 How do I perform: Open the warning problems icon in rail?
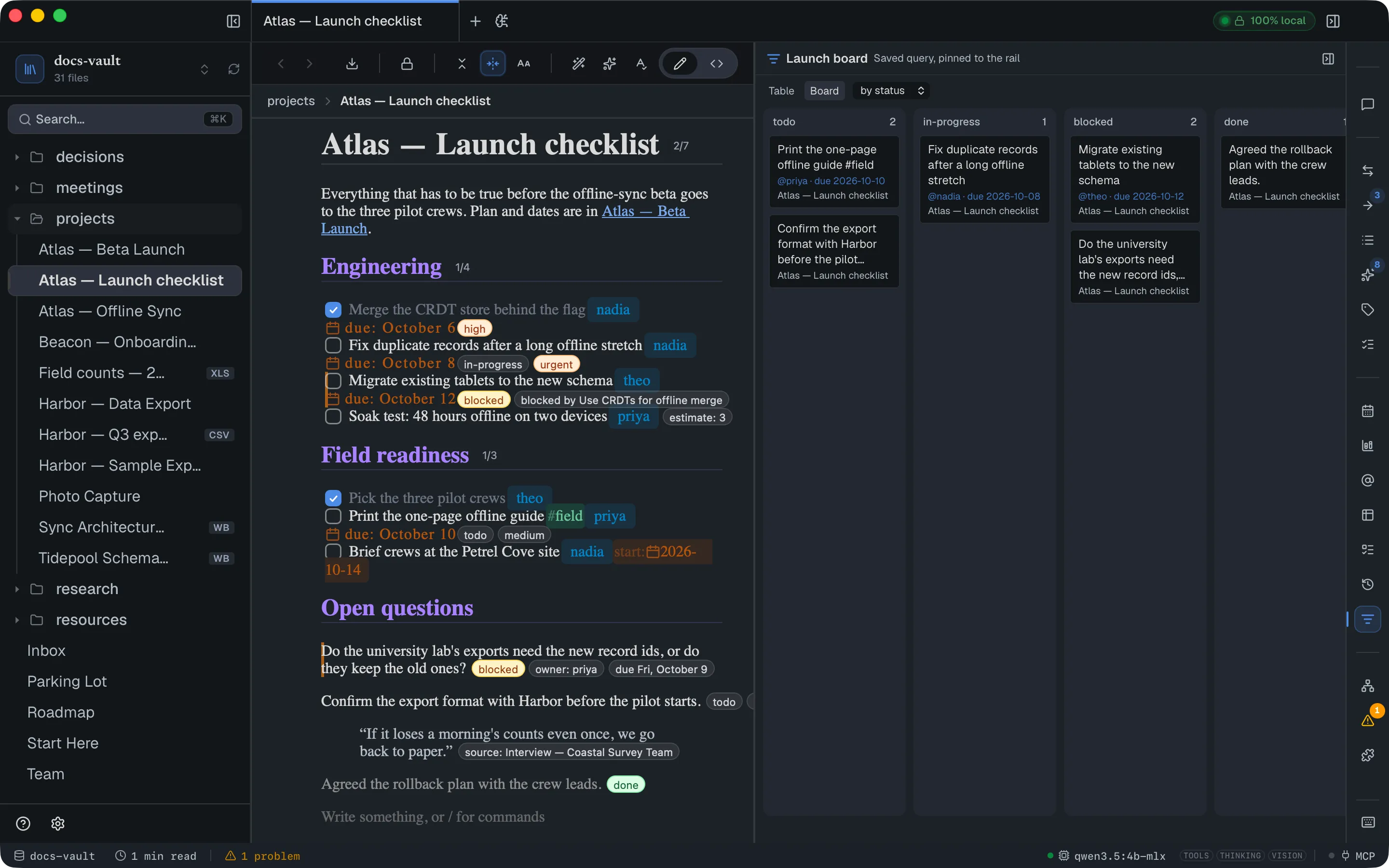coord(1367,720)
